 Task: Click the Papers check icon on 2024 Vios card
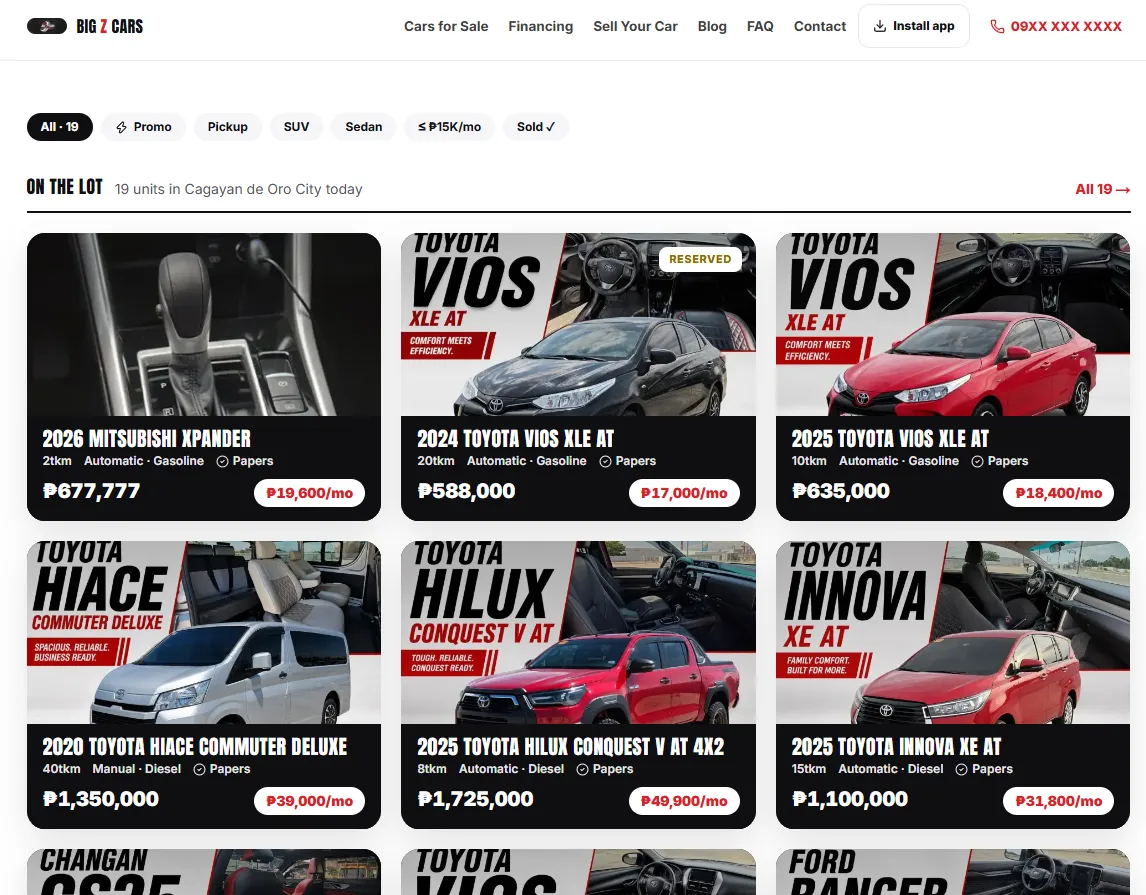(605, 462)
